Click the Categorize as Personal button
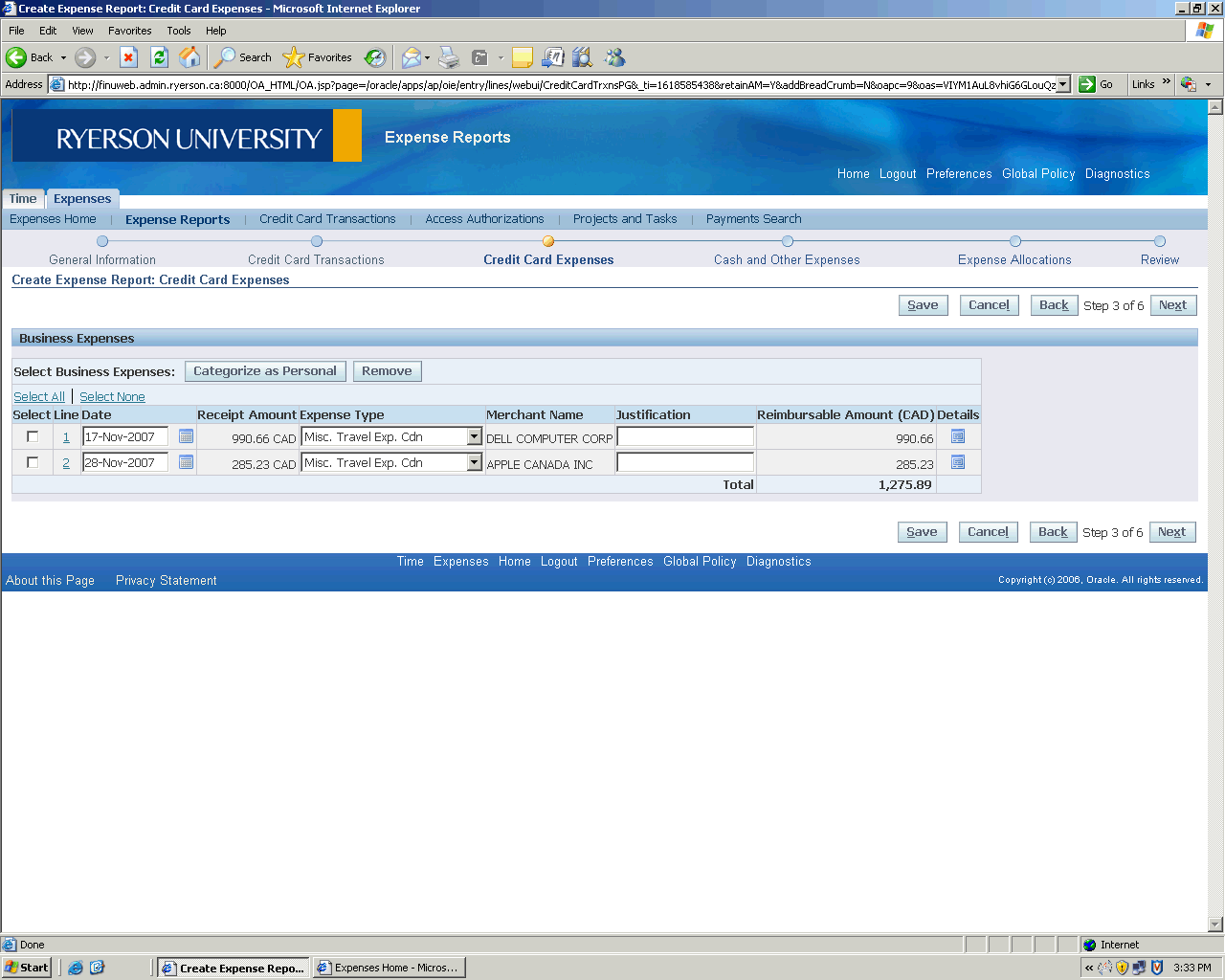The image size is (1225, 980). pos(265,371)
